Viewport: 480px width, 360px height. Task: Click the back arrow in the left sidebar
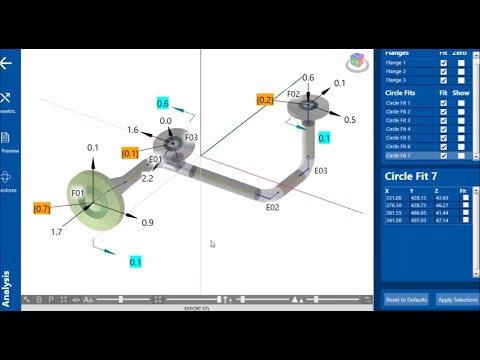click(x=6, y=63)
